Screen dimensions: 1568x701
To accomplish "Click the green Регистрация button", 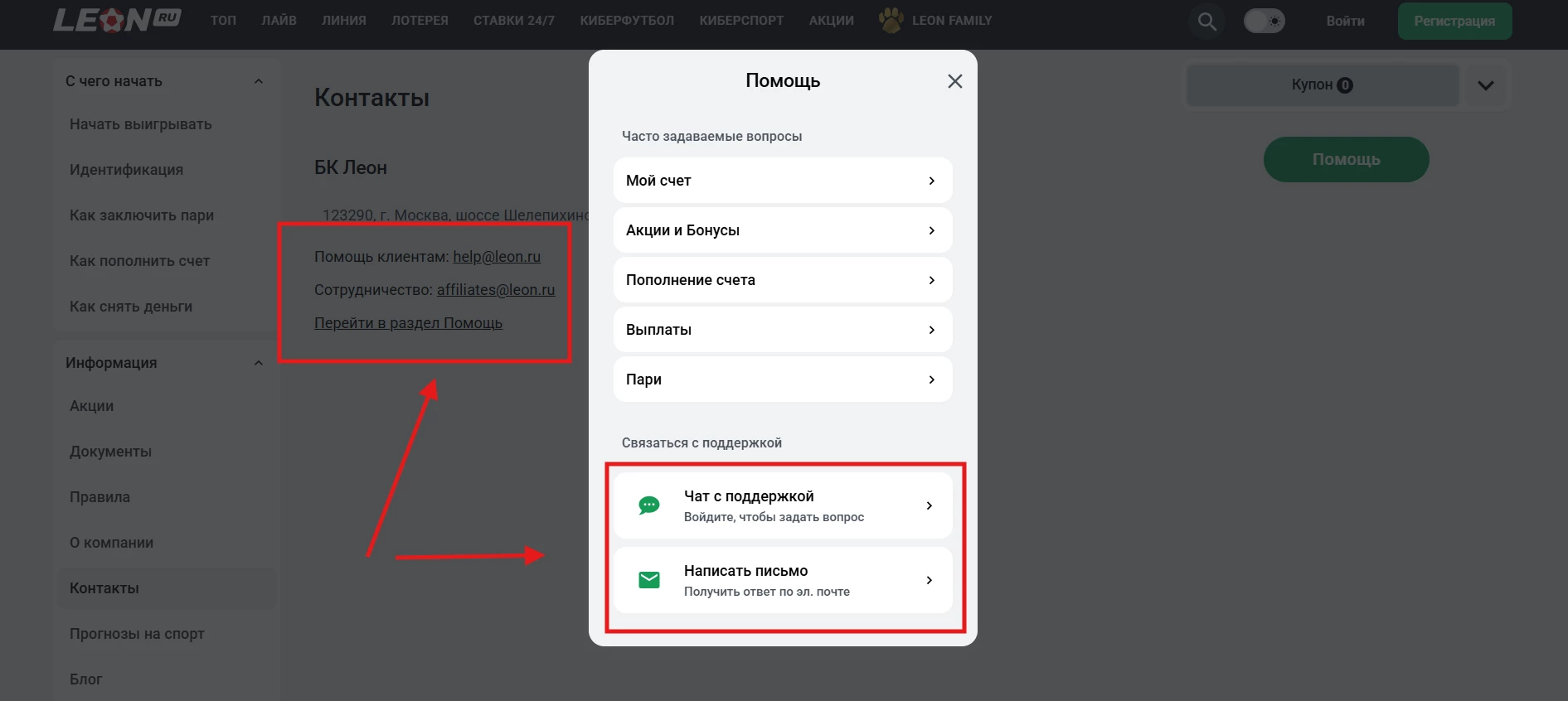I will click(1454, 21).
